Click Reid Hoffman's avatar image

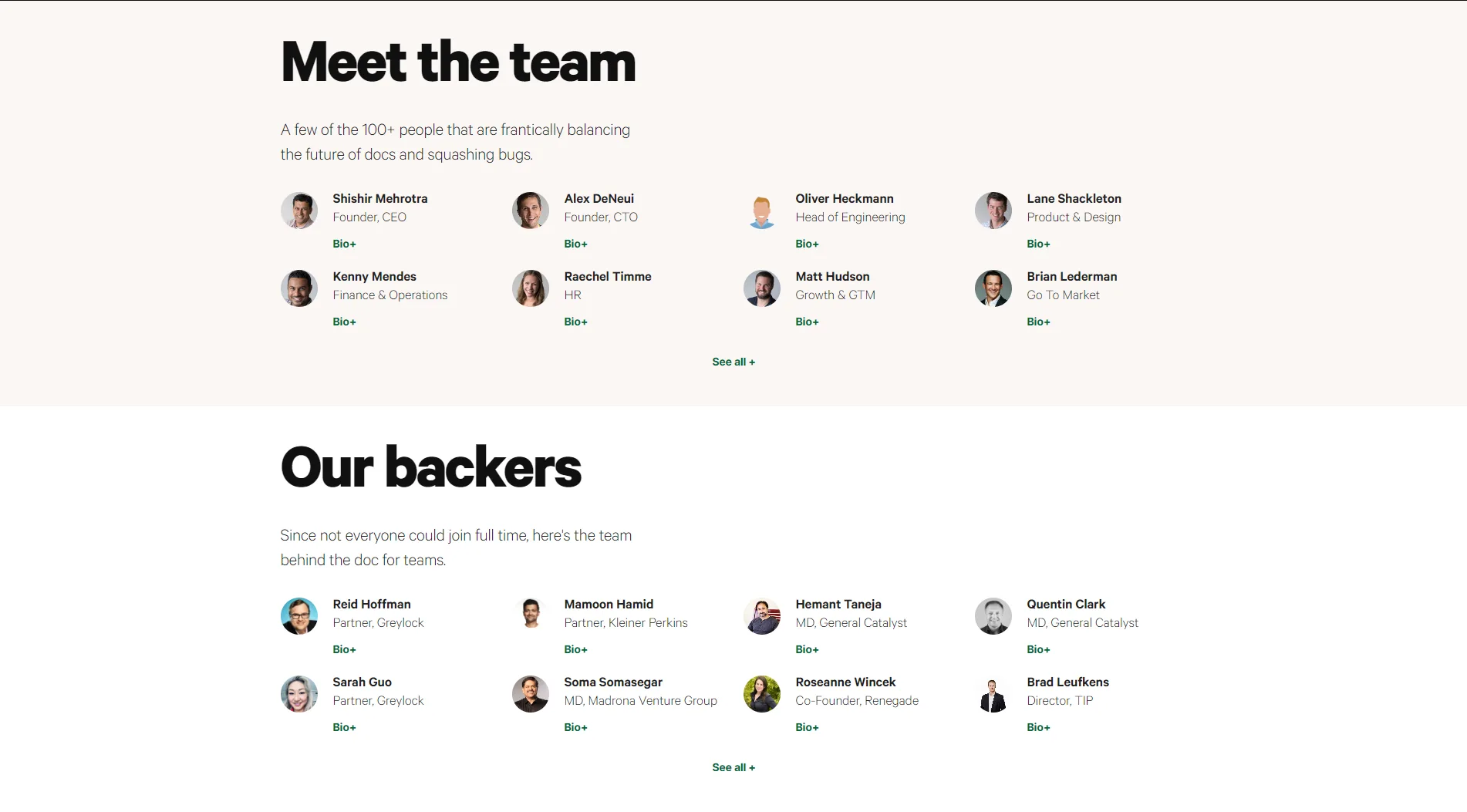tap(299, 616)
